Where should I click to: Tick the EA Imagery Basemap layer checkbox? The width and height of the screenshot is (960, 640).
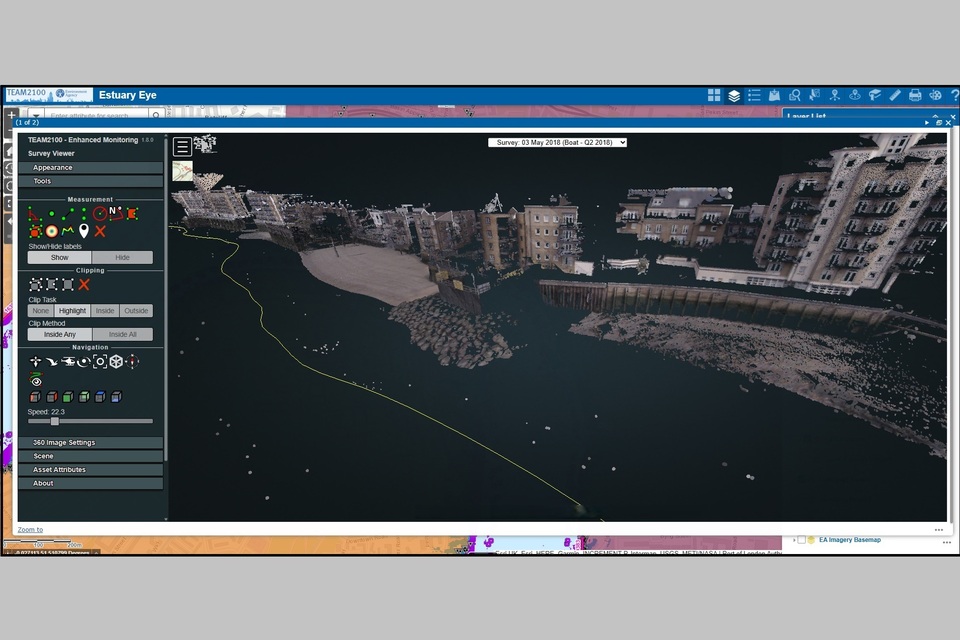point(801,540)
